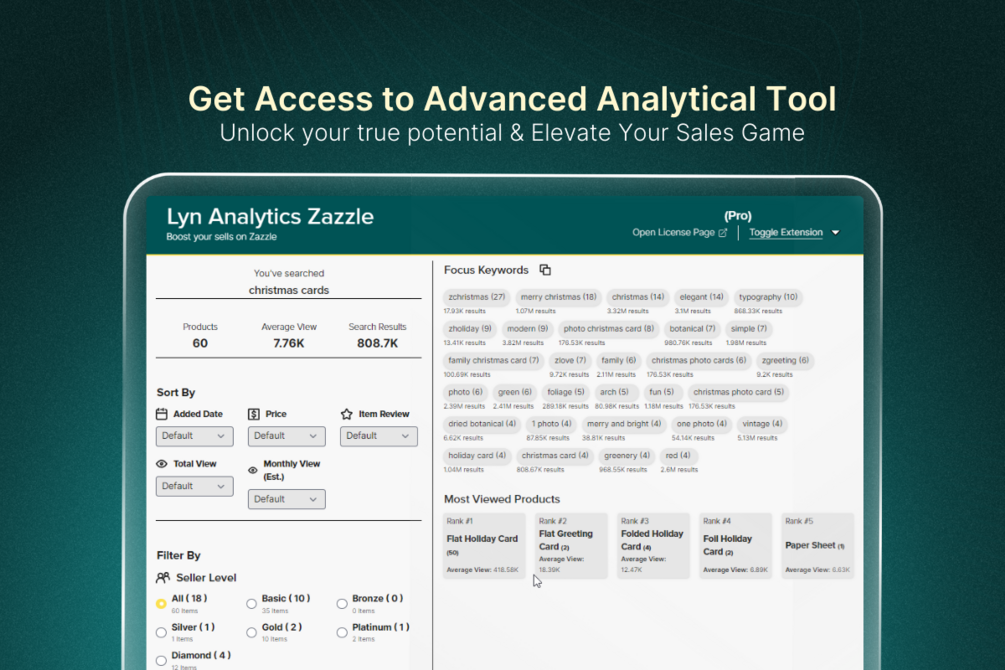Select the Basic (10) seller level
This screenshot has width=1005, height=670.
tap(251, 604)
